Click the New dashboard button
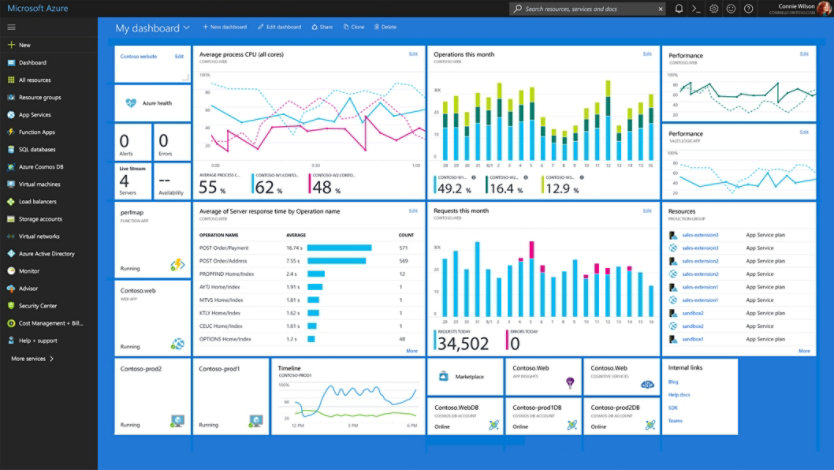Screen dimensions: 834x470 (225, 27)
